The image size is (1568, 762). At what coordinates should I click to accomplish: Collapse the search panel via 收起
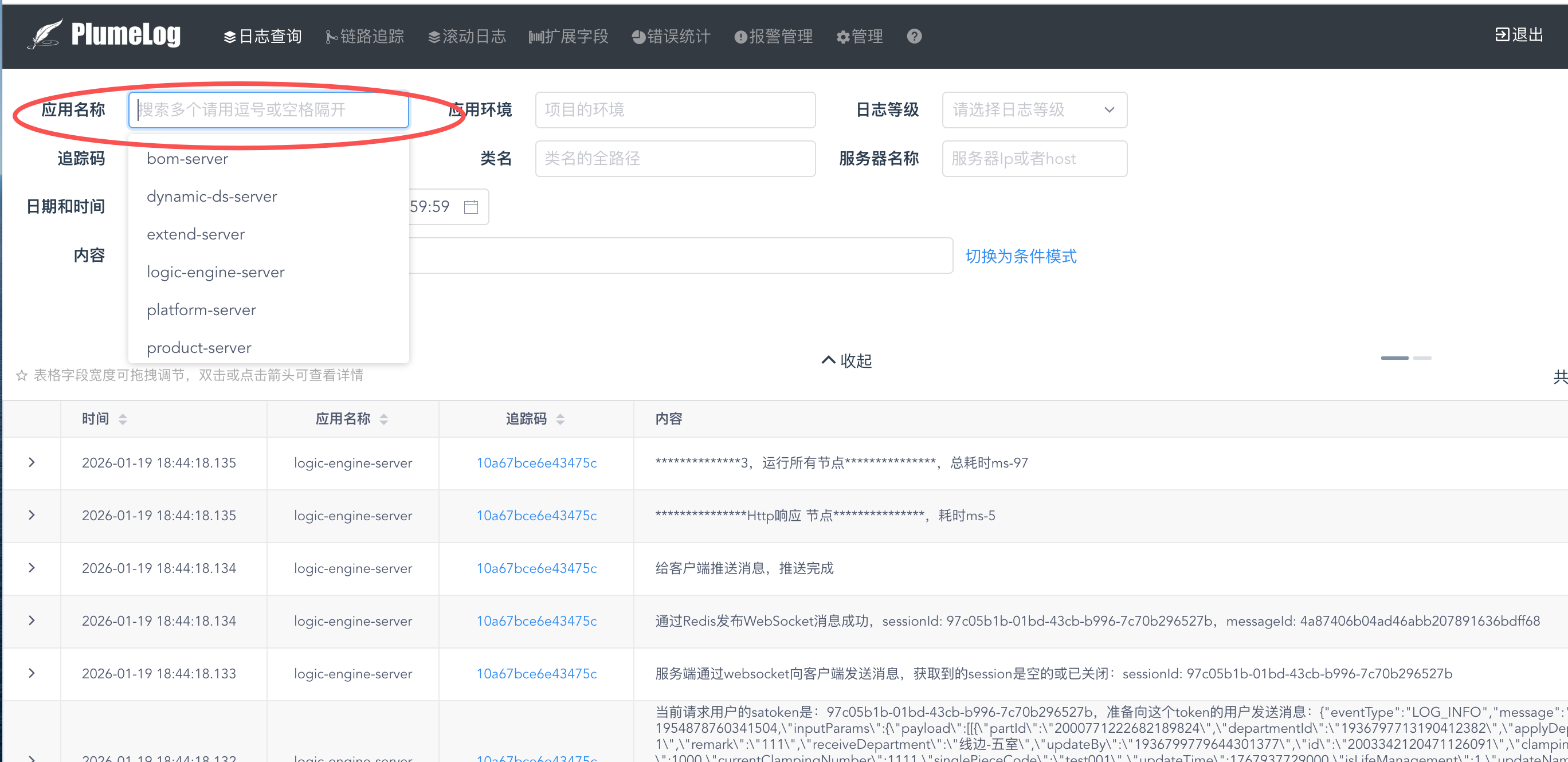click(845, 360)
